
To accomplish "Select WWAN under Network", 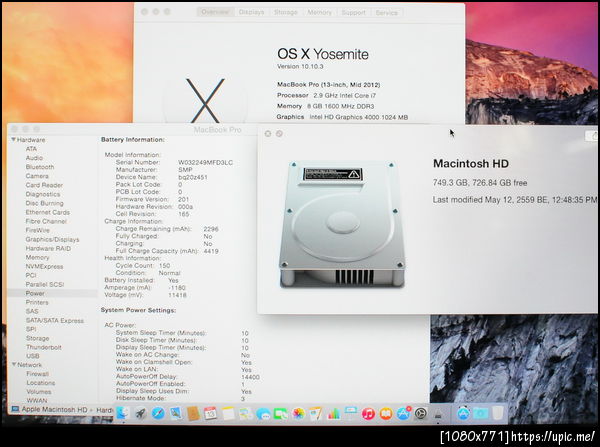I will coord(37,401).
